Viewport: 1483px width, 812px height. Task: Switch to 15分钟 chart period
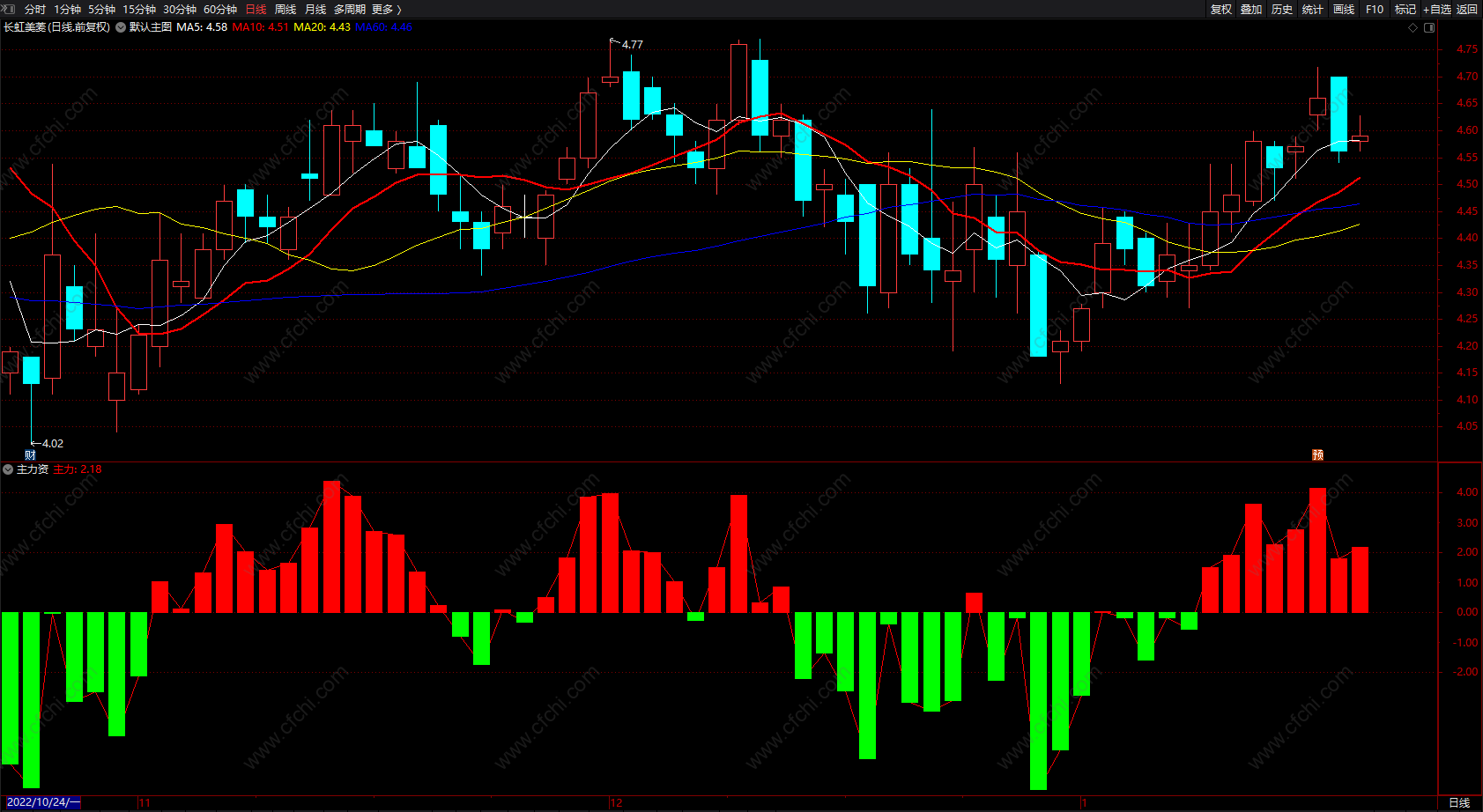[x=139, y=9]
